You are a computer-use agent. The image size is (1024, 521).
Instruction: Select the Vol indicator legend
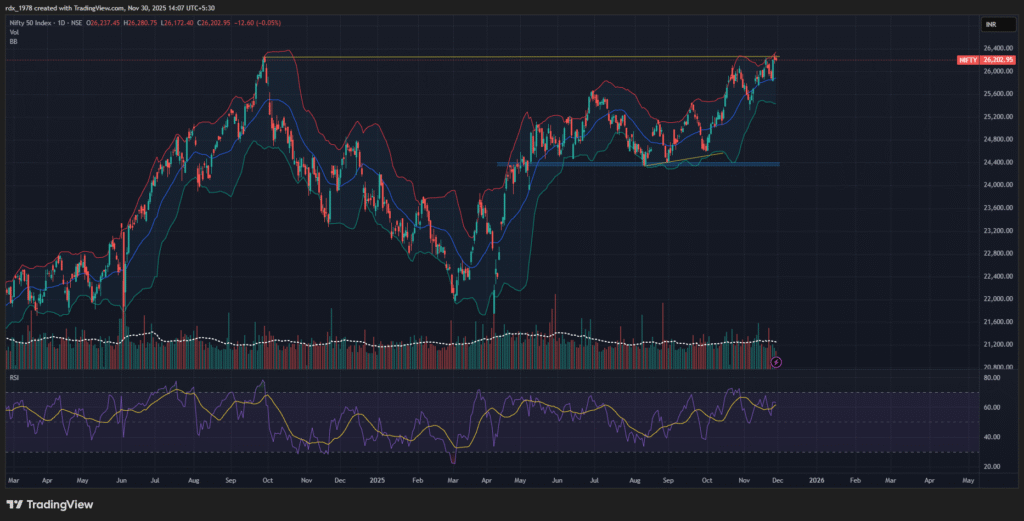13,32
